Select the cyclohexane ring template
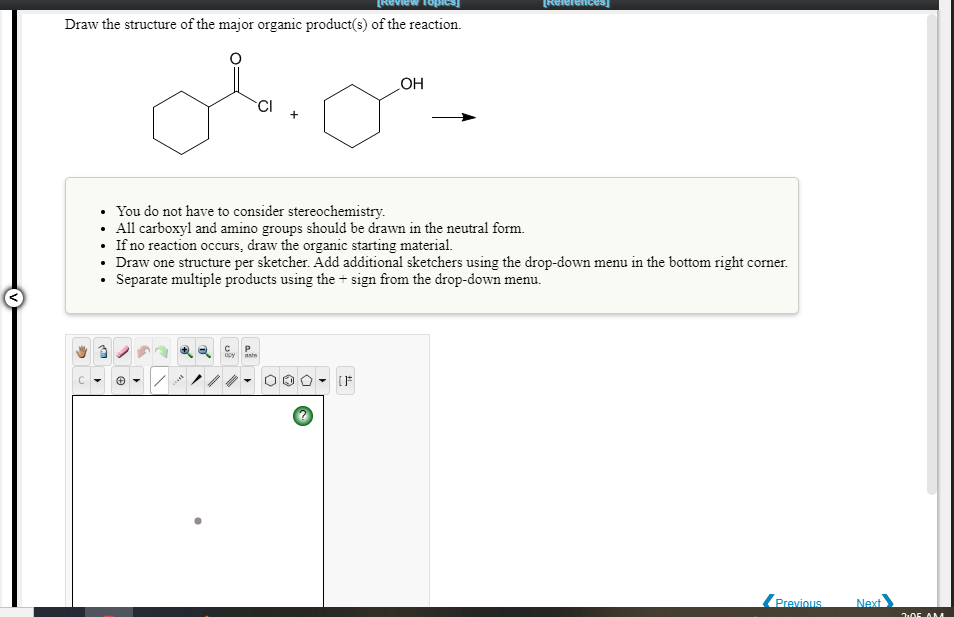The image size is (954, 617). tap(271, 381)
